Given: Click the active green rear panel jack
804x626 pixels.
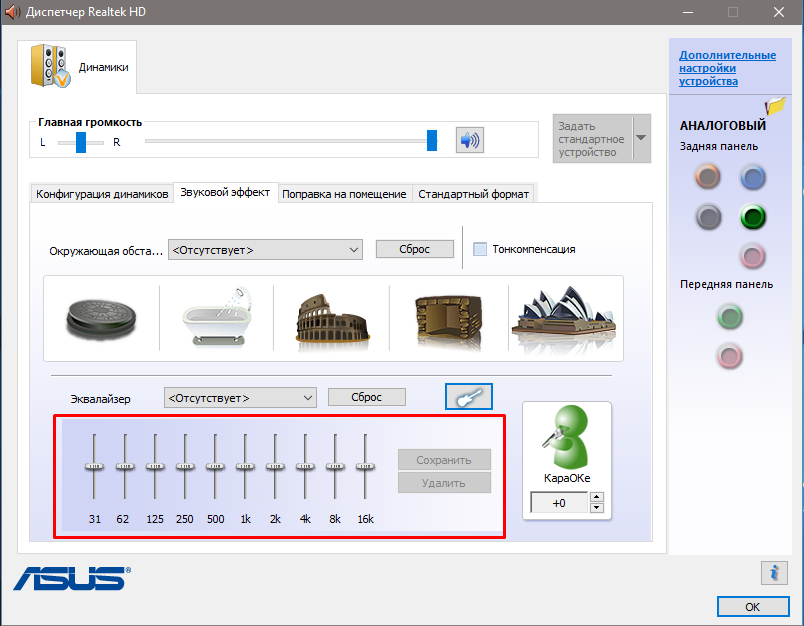Looking at the screenshot, I should tap(752, 216).
